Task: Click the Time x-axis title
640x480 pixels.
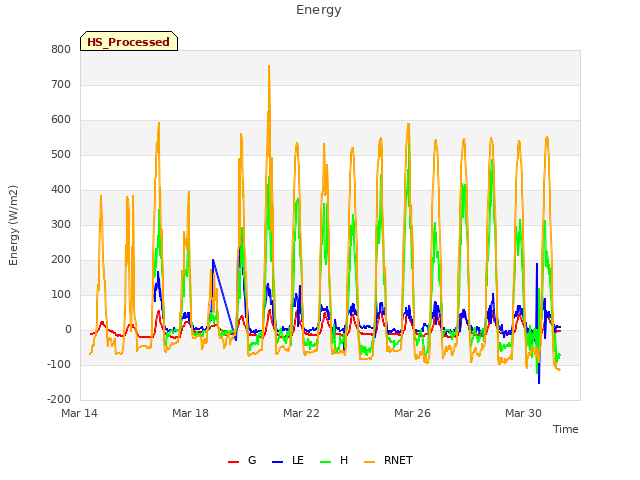Action: coord(566,429)
